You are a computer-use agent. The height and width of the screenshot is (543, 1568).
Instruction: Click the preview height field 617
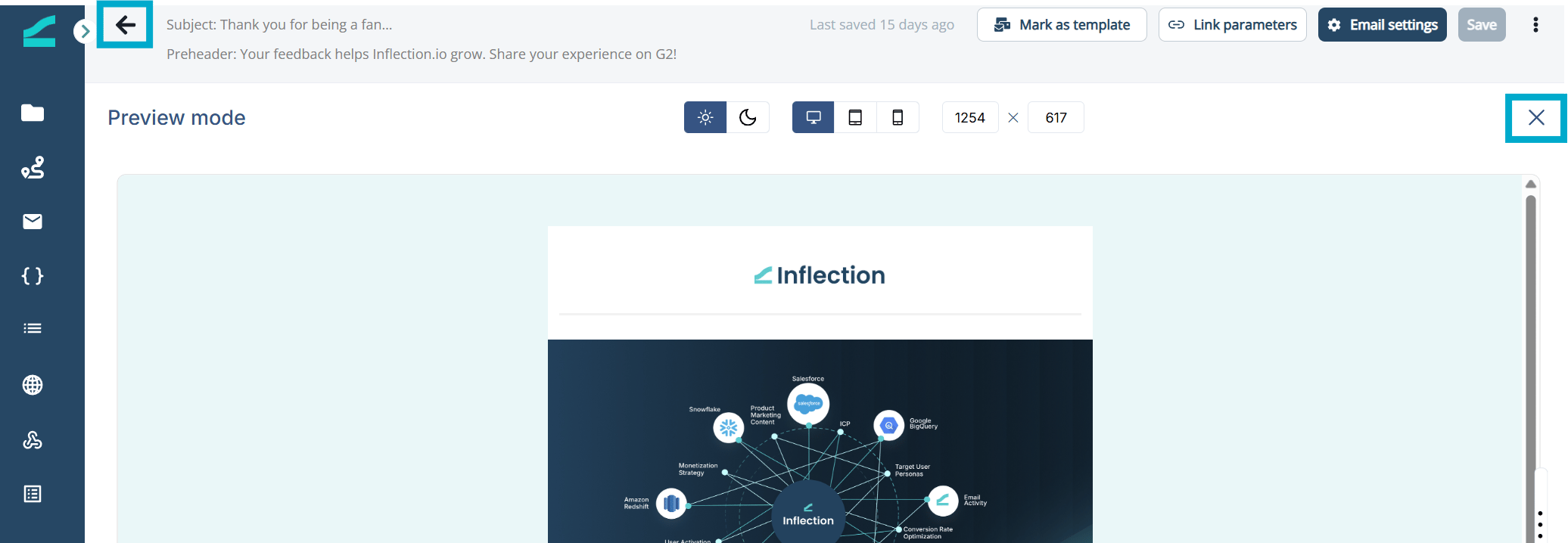(x=1056, y=117)
